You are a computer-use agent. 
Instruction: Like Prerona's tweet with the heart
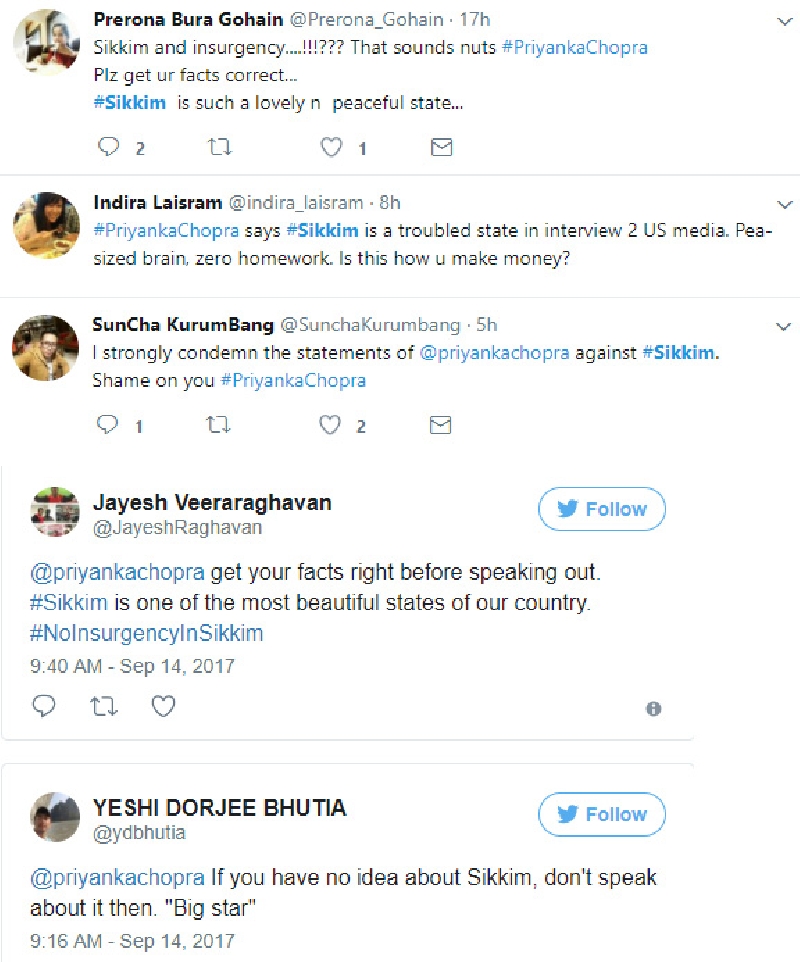[x=330, y=146]
